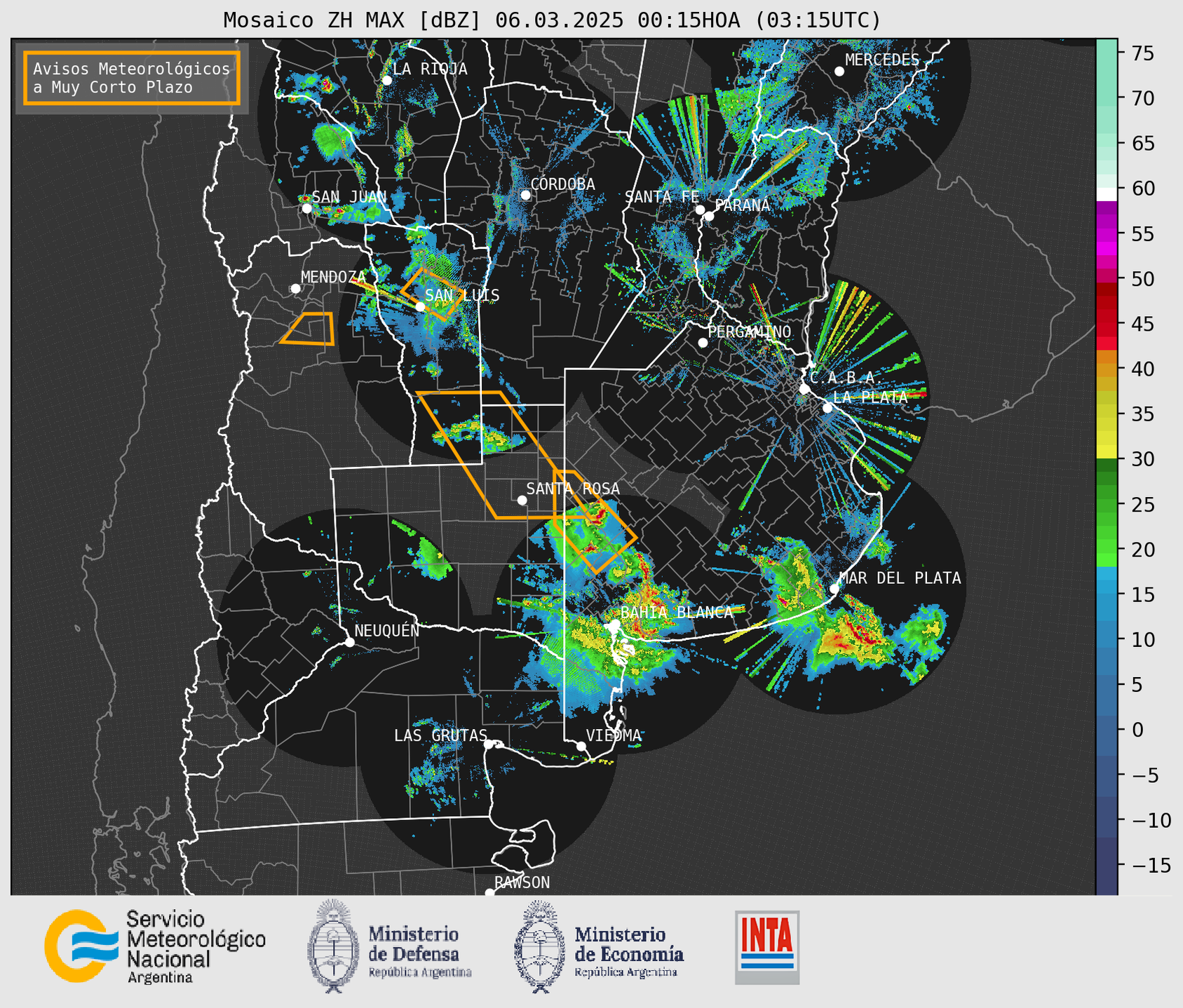Click the Servicio Meteorológico Nacional text
1183x1008 pixels.
196,946
